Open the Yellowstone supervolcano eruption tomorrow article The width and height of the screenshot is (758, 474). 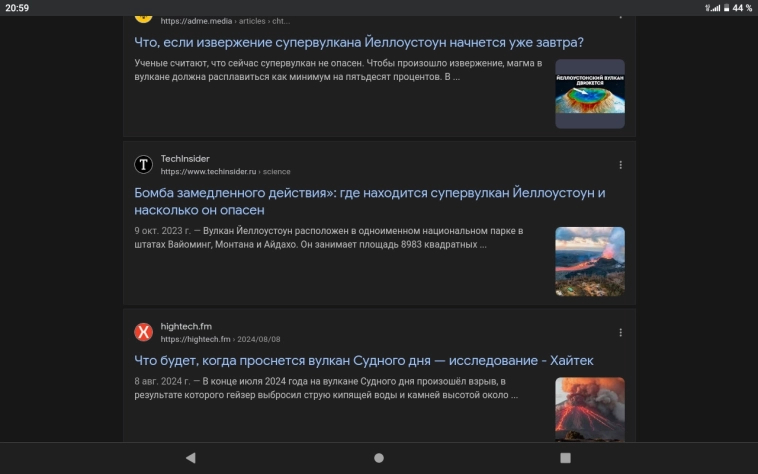tap(359, 43)
